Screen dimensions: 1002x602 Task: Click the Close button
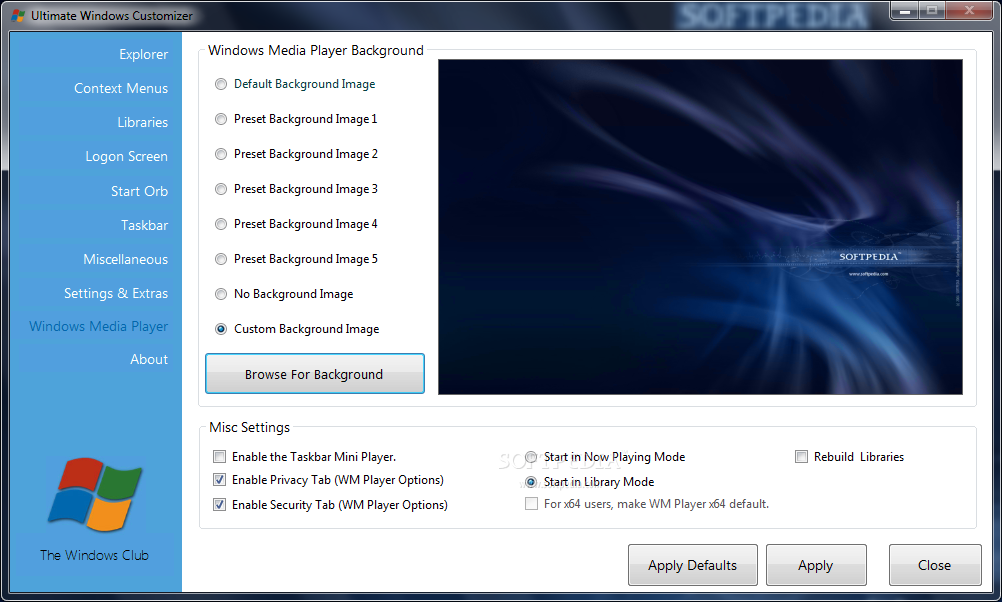click(935, 565)
